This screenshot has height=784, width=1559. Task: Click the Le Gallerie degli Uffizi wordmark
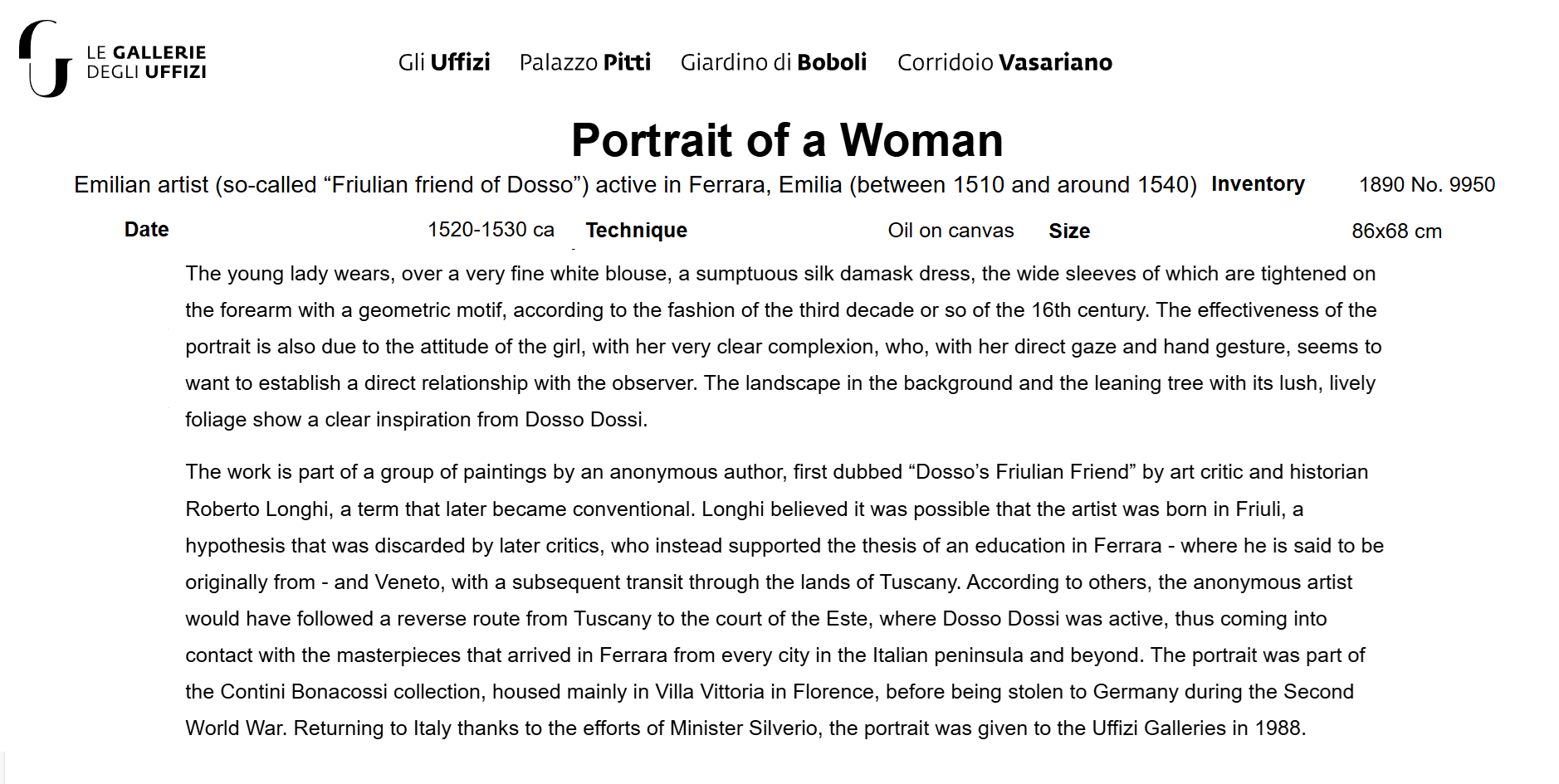[146, 62]
